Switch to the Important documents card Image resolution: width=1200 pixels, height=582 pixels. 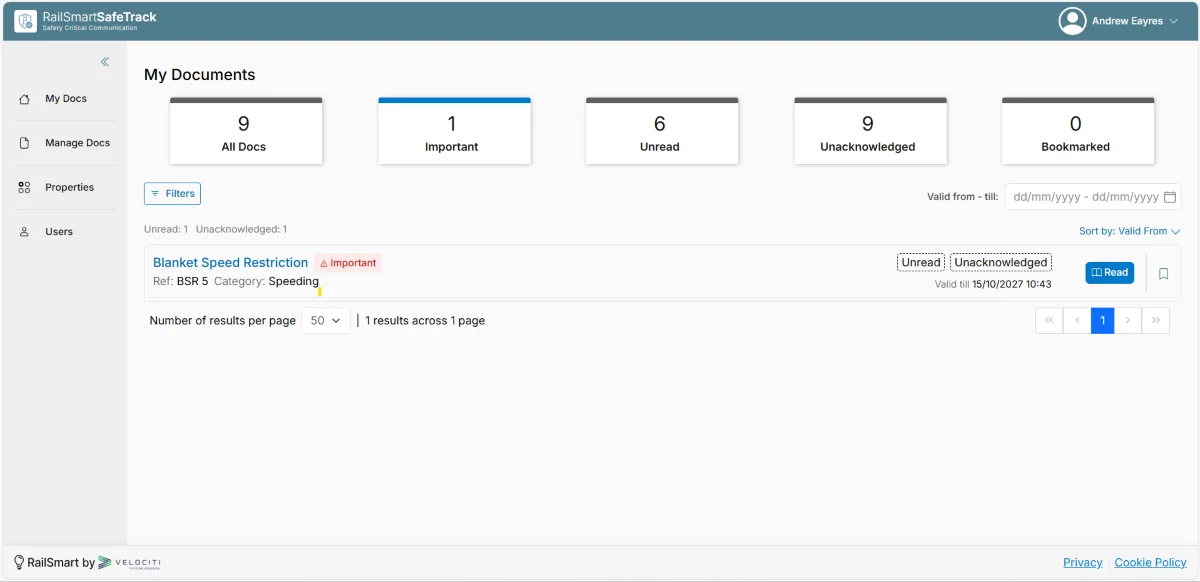click(453, 130)
